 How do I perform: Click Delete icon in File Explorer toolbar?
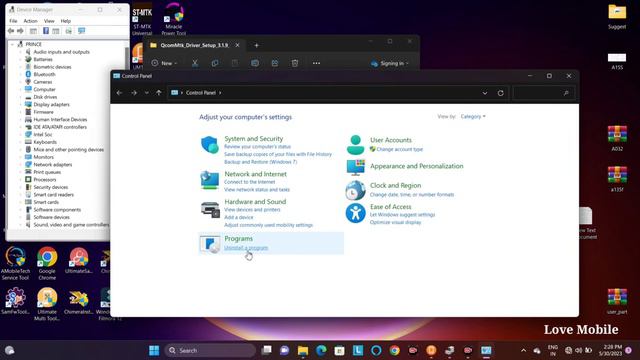click(x=295, y=63)
